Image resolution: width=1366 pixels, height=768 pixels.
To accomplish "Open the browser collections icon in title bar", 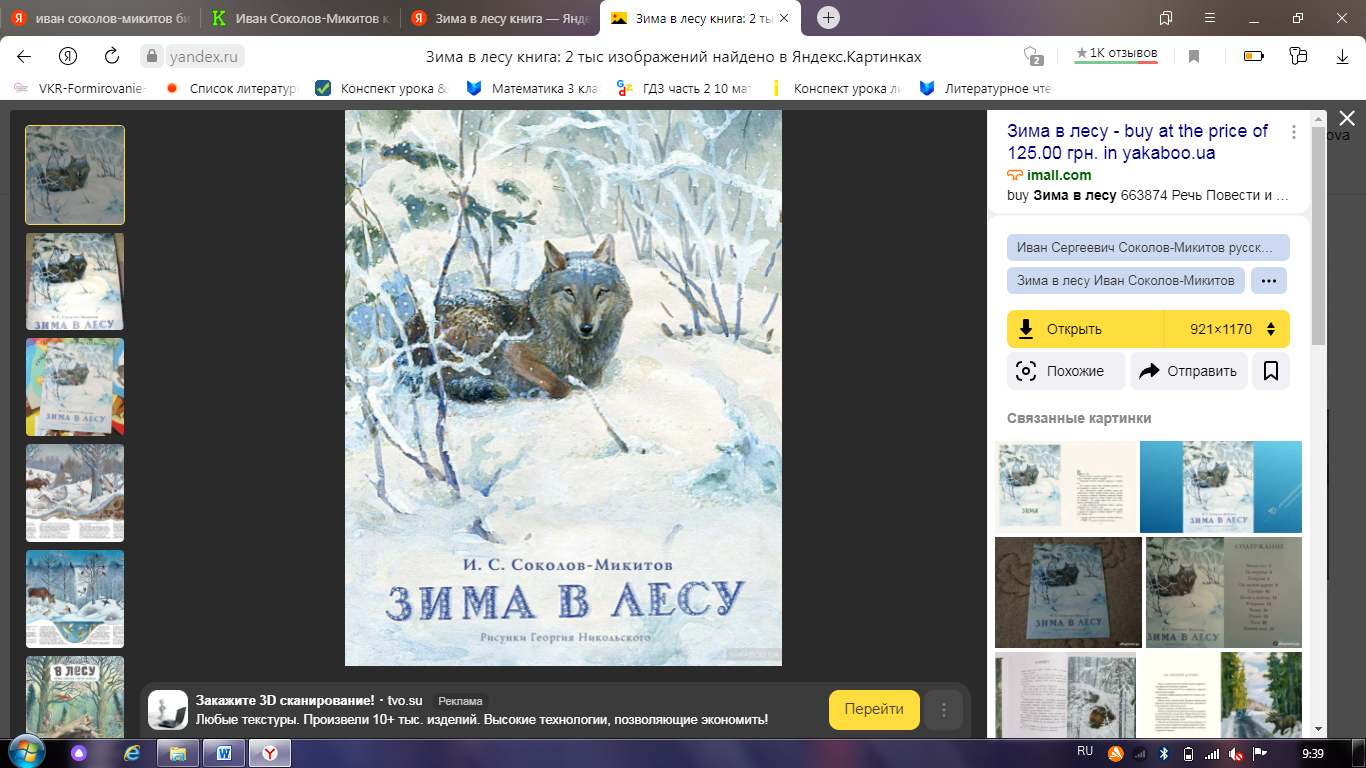I will point(1166,18).
